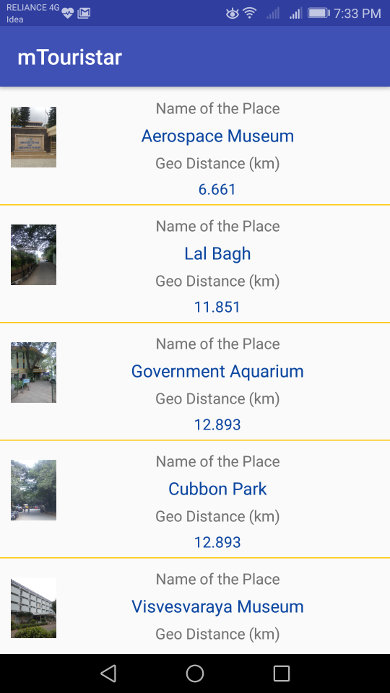Image resolution: width=390 pixels, height=693 pixels.
Task: Open the Aerospace Museum thumbnail photo
Action: tap(34, 137)
